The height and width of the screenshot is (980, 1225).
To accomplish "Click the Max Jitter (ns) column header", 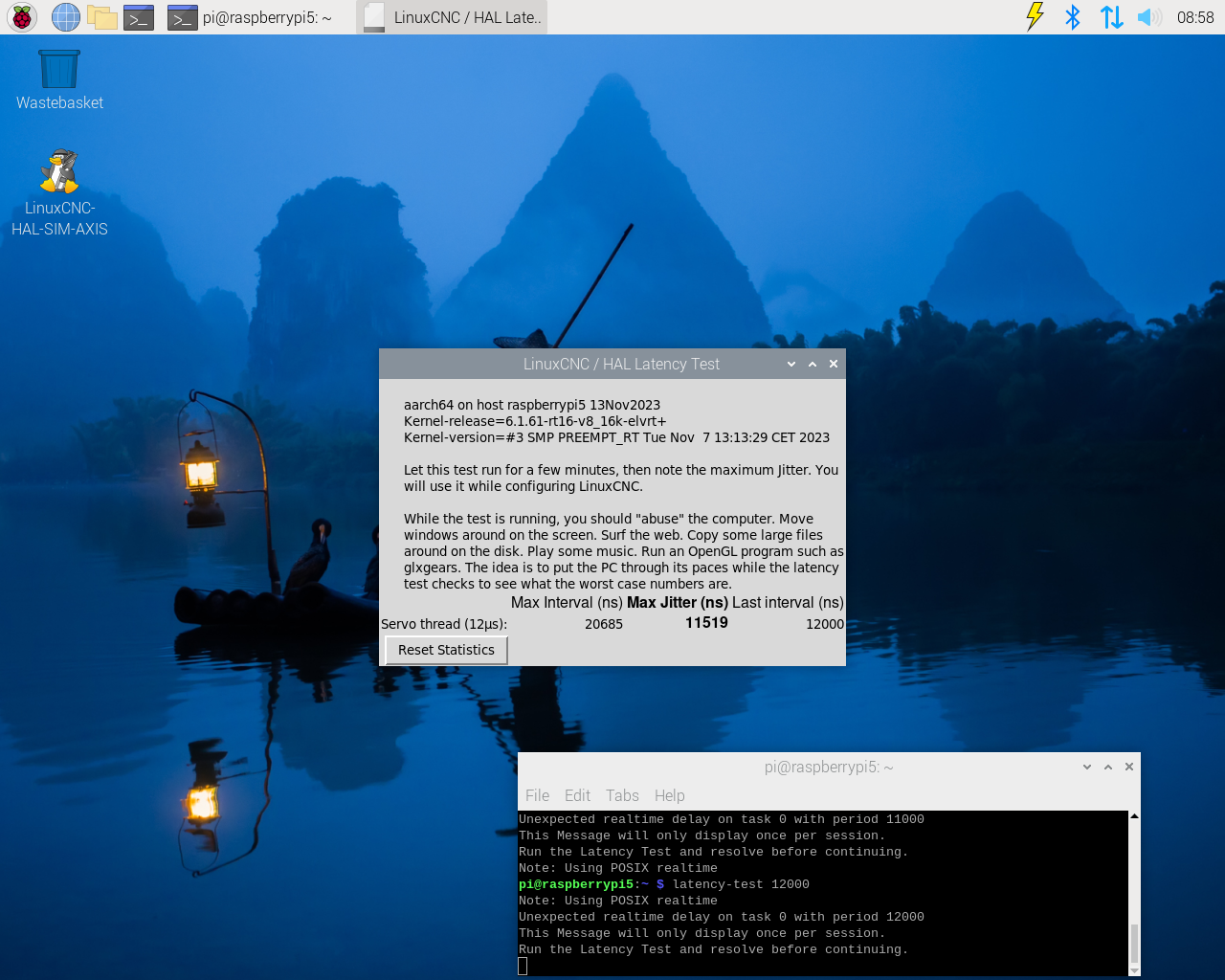I will click(678, 602).
